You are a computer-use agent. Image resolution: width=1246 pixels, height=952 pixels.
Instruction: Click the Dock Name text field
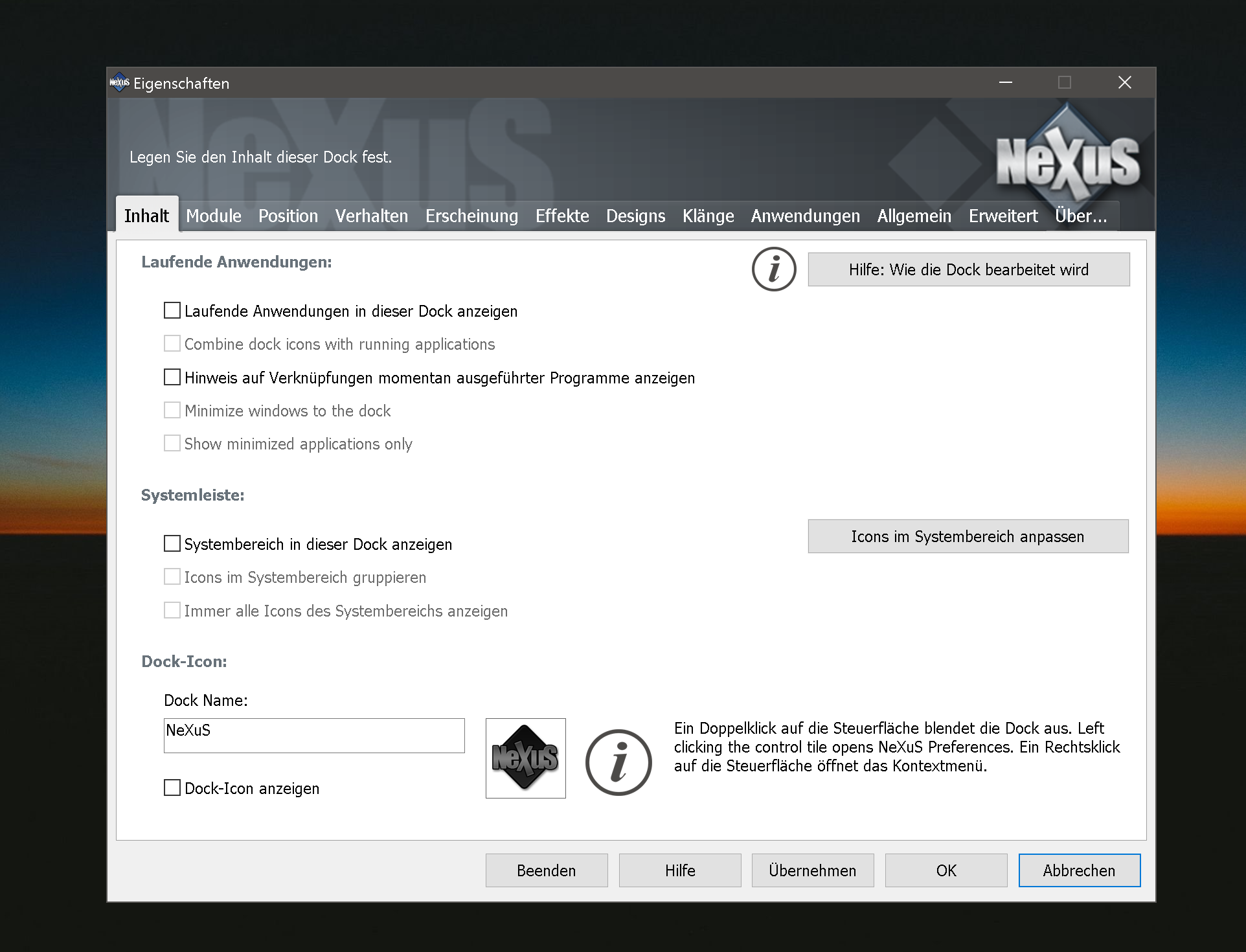tap(314, 735)
